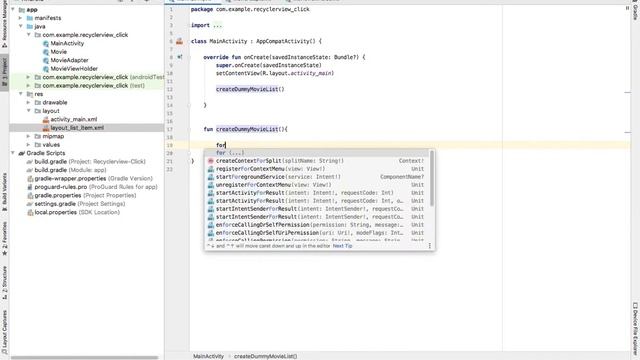
Task: Open proguard-rules.pro file
Action: [96, 187]
